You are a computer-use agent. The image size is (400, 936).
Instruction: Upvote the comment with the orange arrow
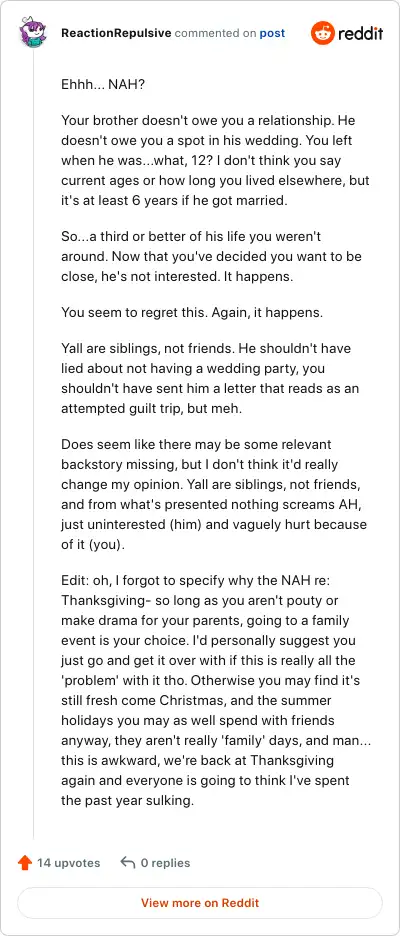pos(24,863)
